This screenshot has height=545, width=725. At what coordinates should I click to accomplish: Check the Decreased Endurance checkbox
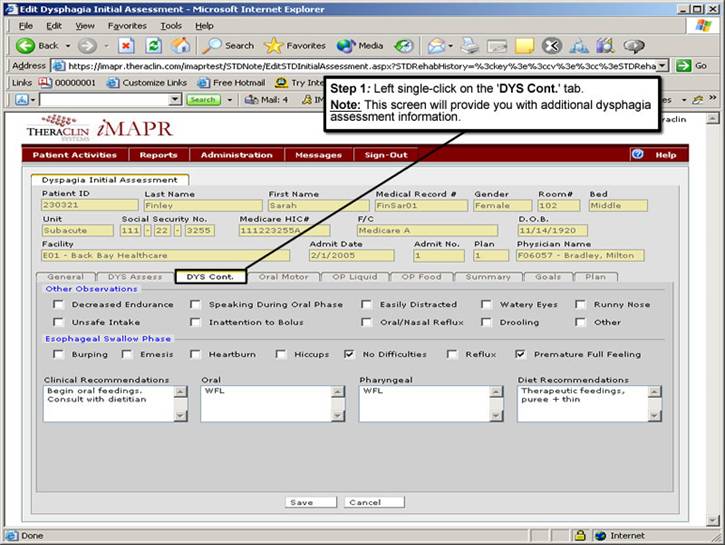click(x=59, y=305)
